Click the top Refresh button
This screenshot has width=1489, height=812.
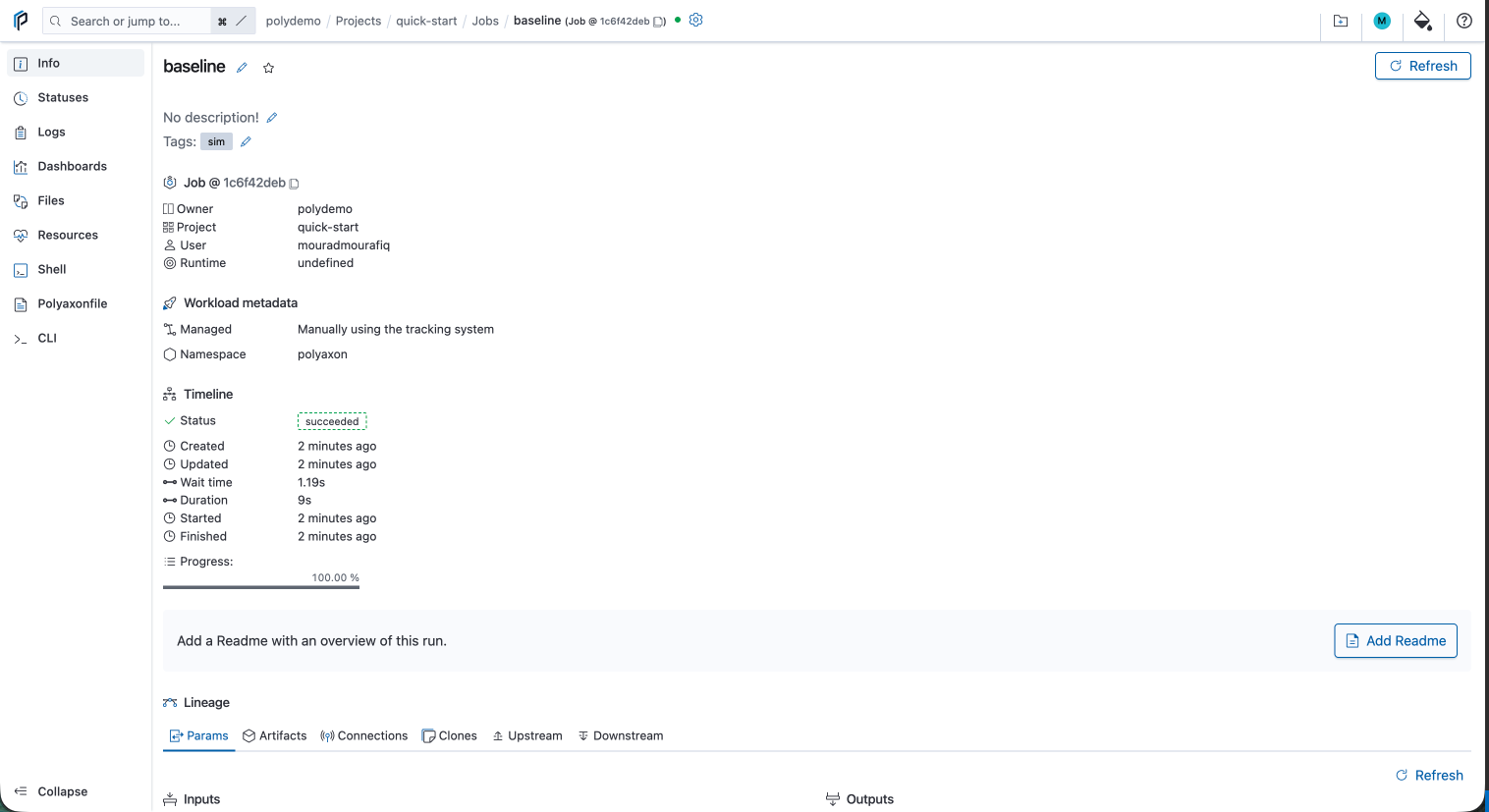1422,66
